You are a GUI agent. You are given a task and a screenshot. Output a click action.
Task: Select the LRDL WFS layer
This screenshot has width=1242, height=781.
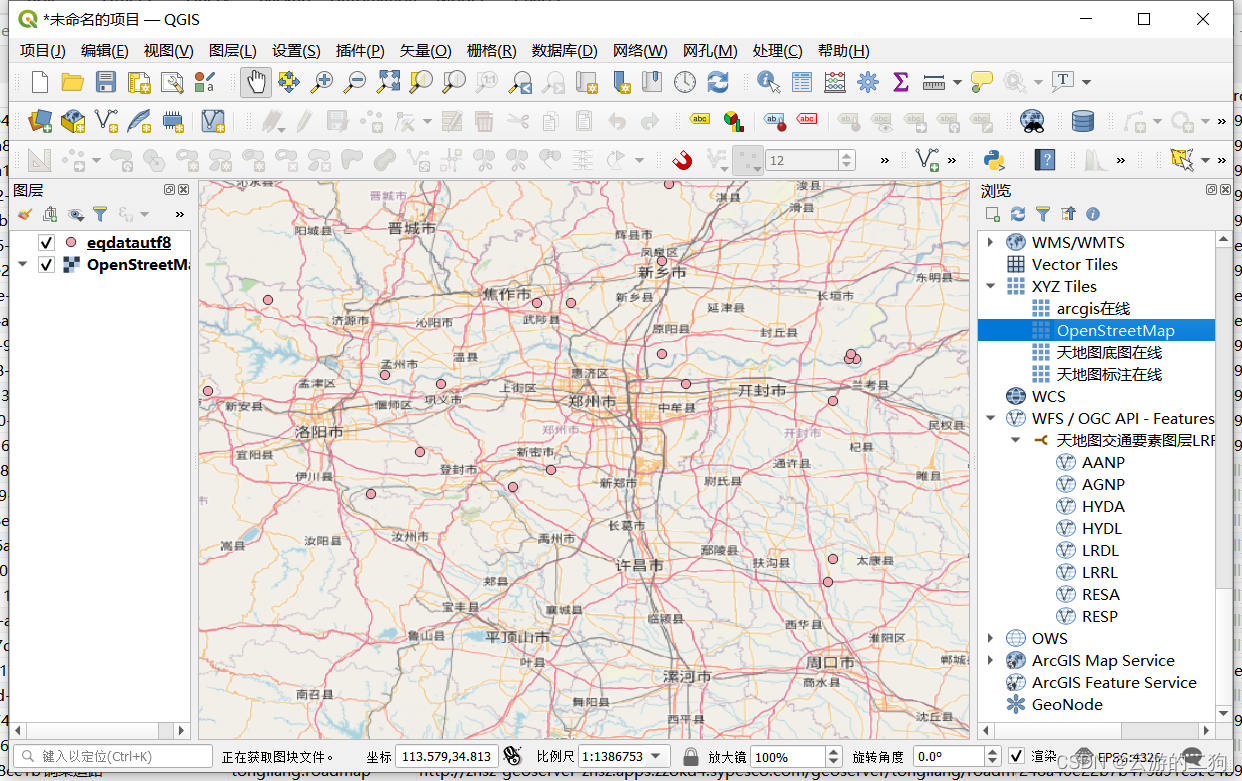click(1100, 550)
